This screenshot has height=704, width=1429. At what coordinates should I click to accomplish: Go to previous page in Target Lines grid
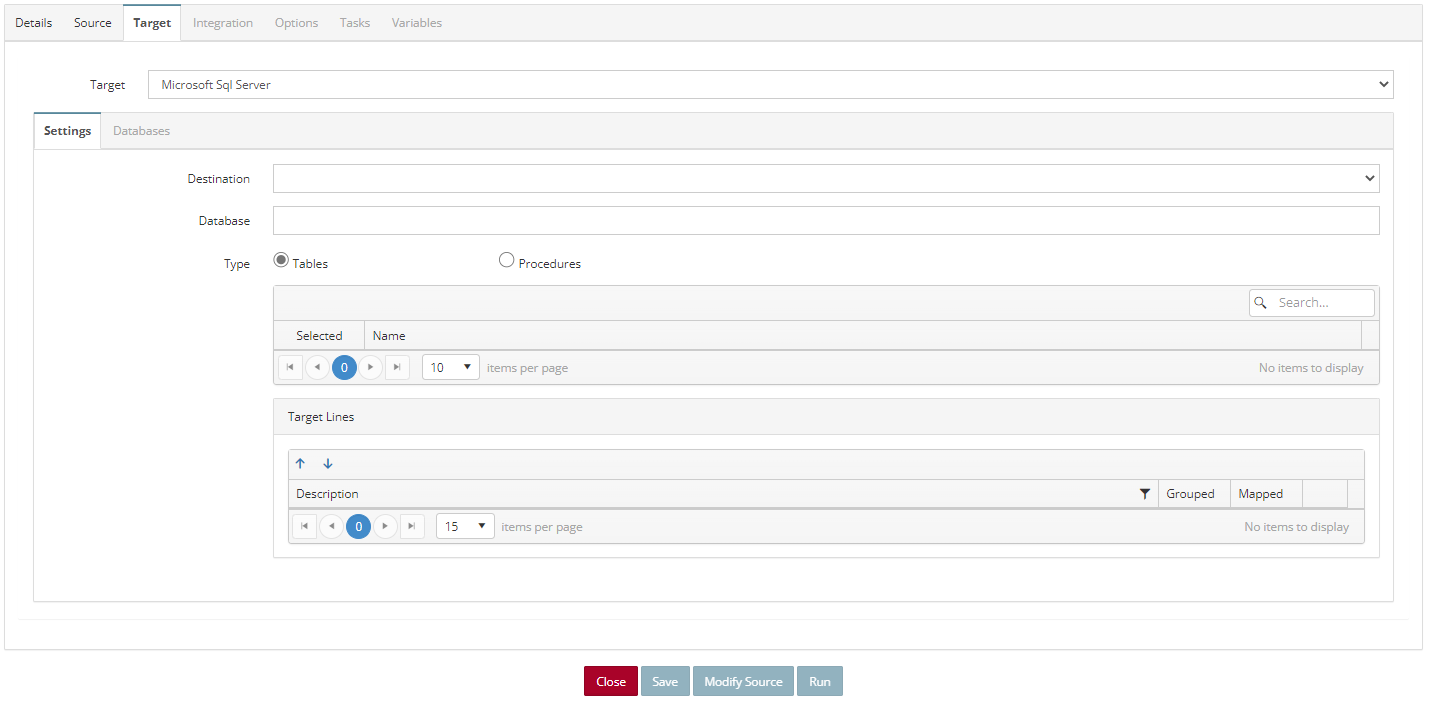pos(331,527)
